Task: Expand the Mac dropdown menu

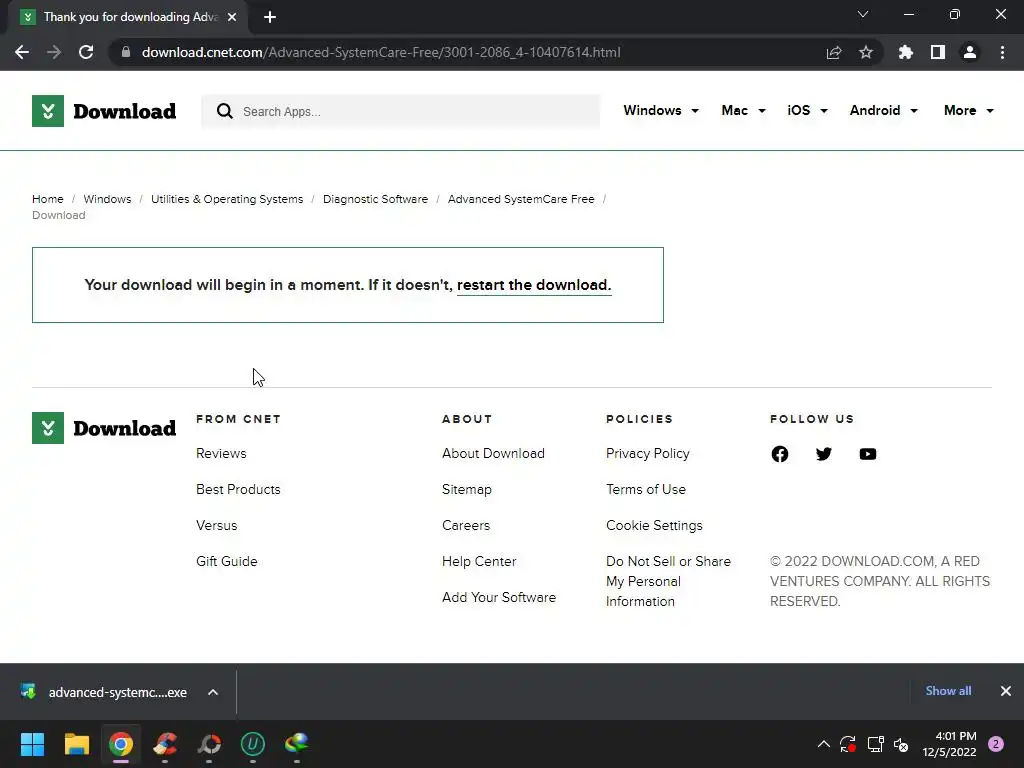Action: tap(743, 110)
